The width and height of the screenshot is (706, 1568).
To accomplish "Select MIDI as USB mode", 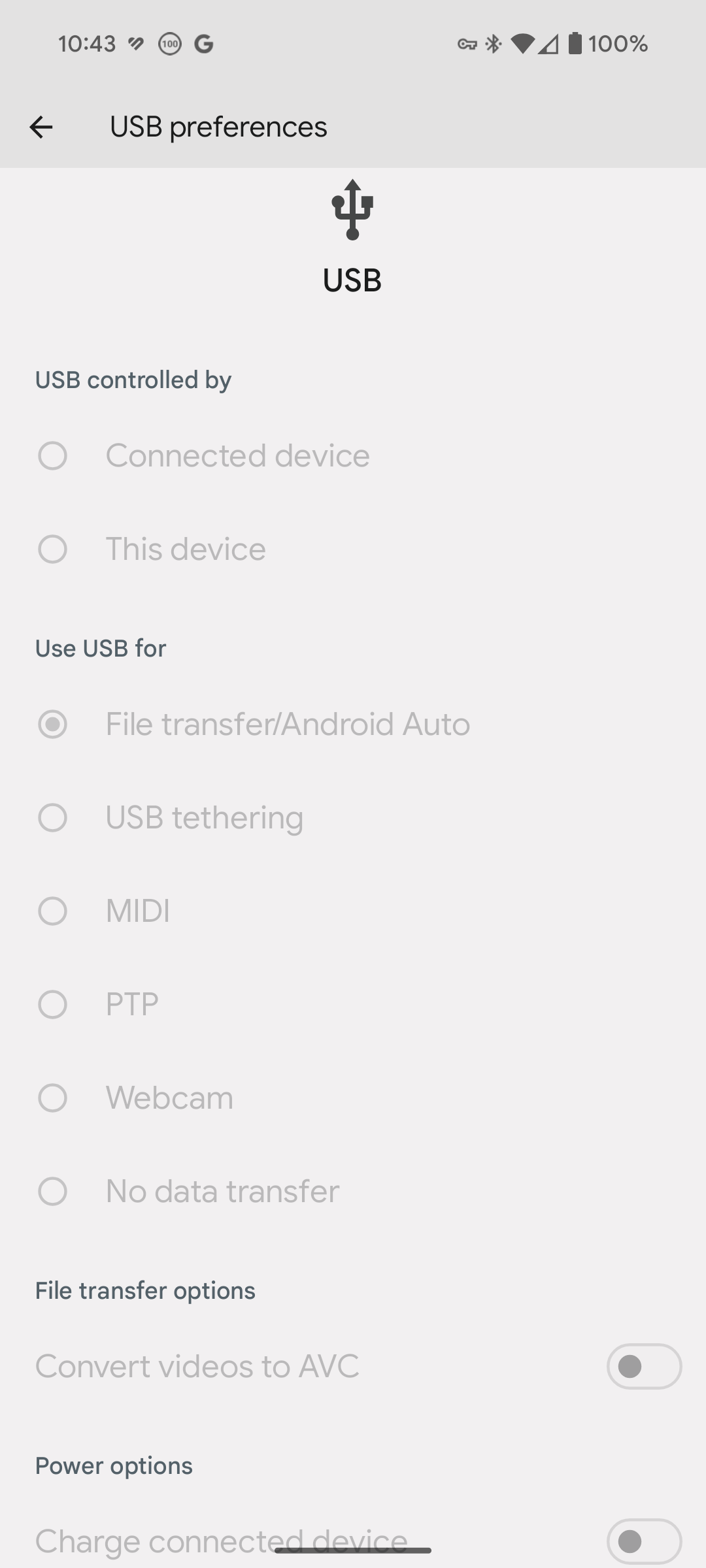I will [x=52, y=911].
